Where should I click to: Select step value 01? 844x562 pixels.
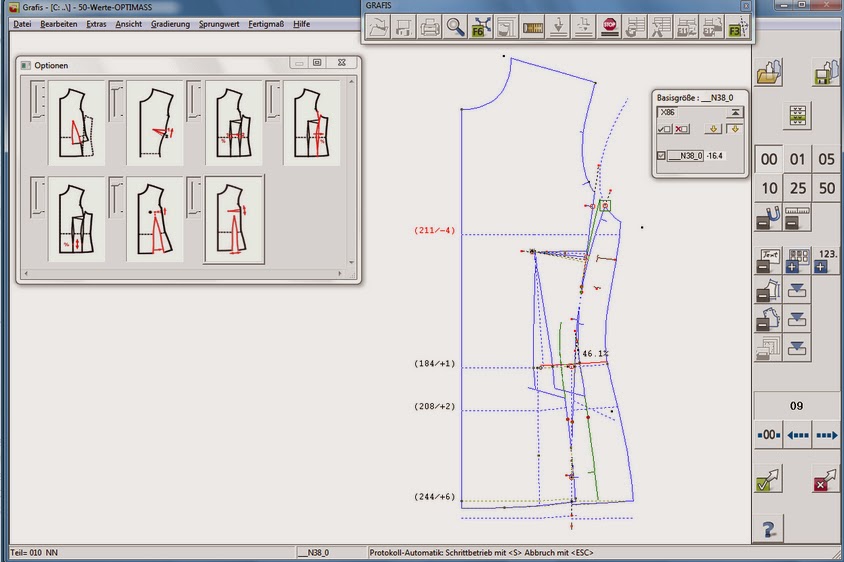click(798, 159)
